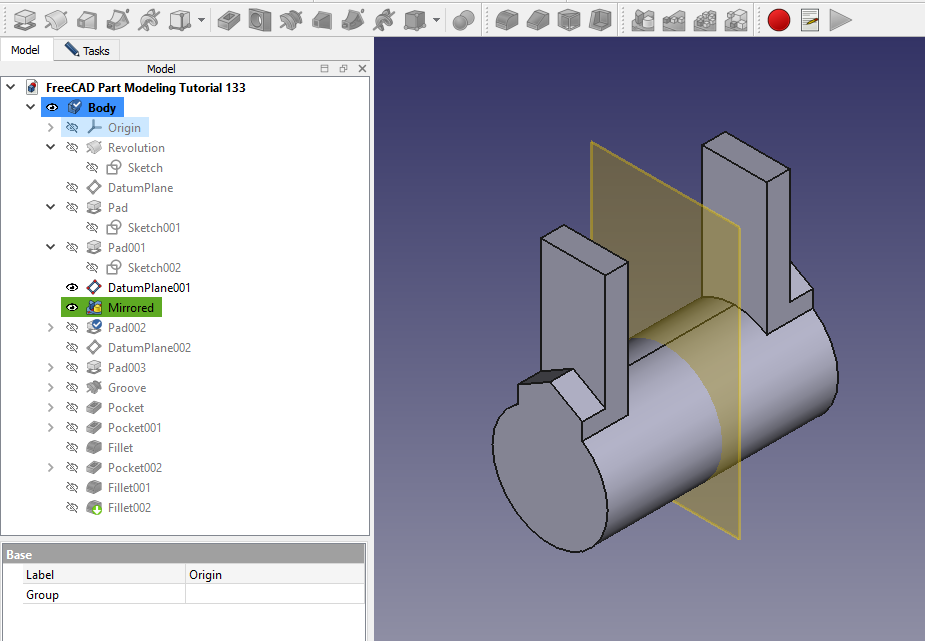This screenshot has height=641, width=925.
Task: Click the Pad tool icon
Action: point(25,19)
